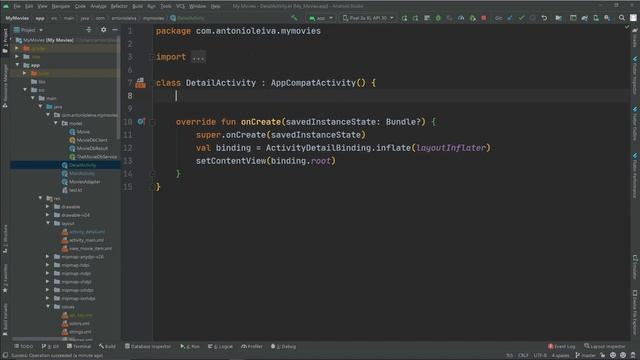640x360 pixels.
Task: Click the Attach debugger to process icon
Action: (472, 18)
